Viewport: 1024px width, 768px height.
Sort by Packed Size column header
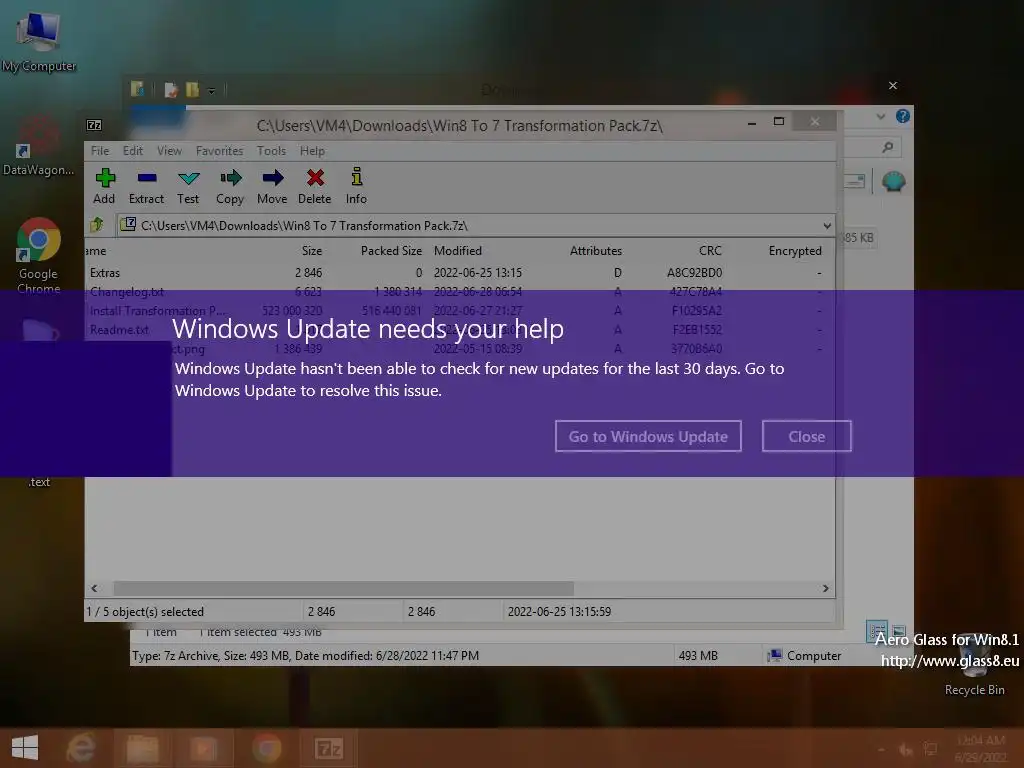coord(391,251)
